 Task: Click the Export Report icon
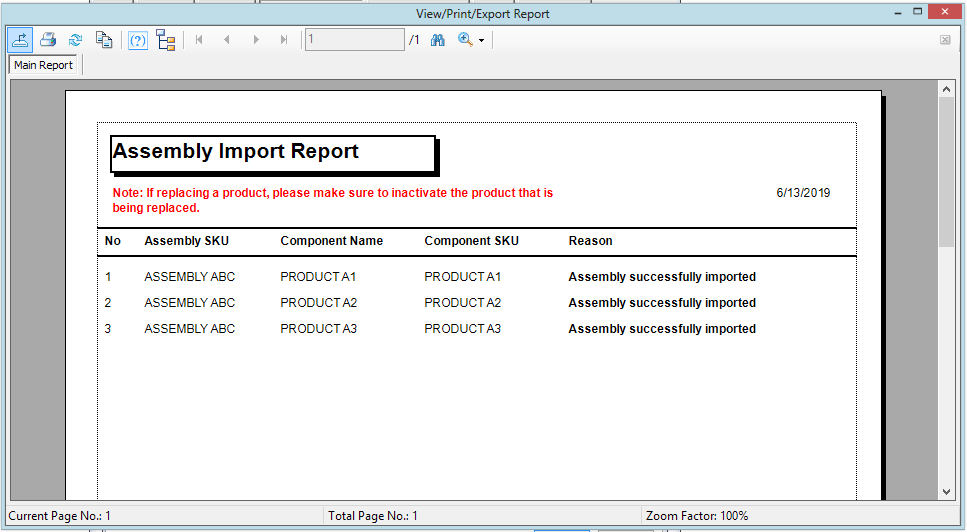(x=20, y=40)
